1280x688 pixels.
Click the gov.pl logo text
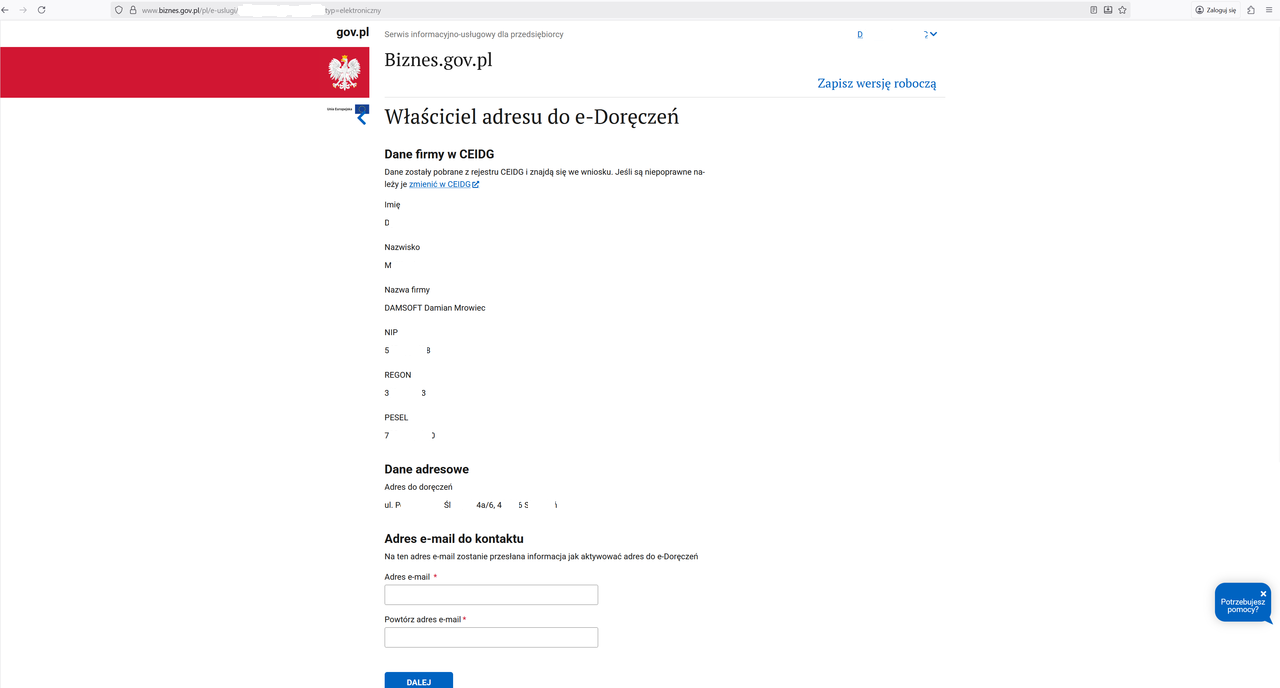pyautogui.click(x=352, y=32)
